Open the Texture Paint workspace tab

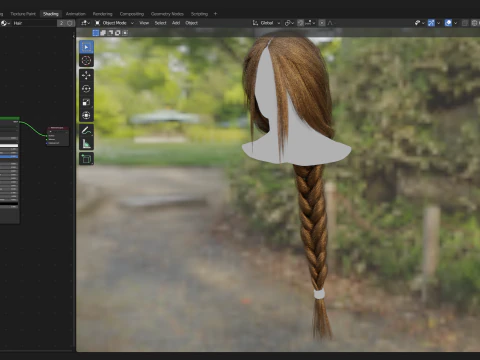point(23,14)
